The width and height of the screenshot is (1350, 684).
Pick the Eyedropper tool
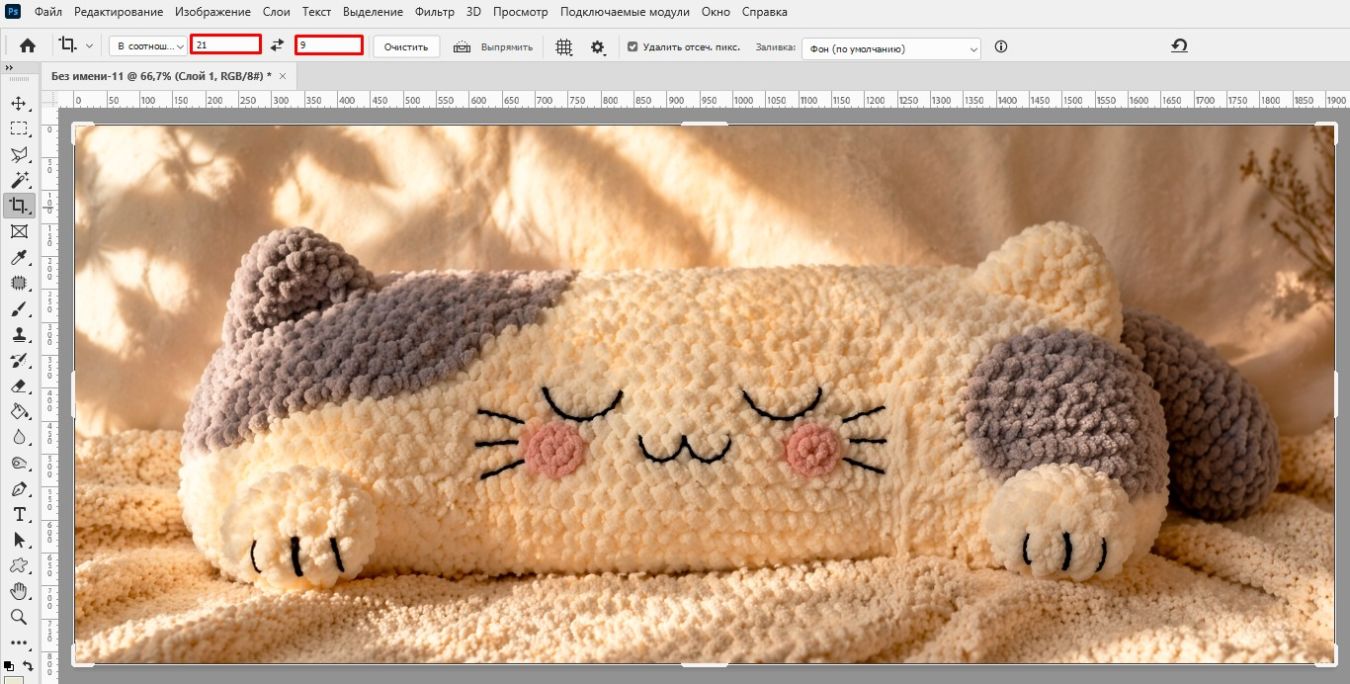click(x=19, y=258)
